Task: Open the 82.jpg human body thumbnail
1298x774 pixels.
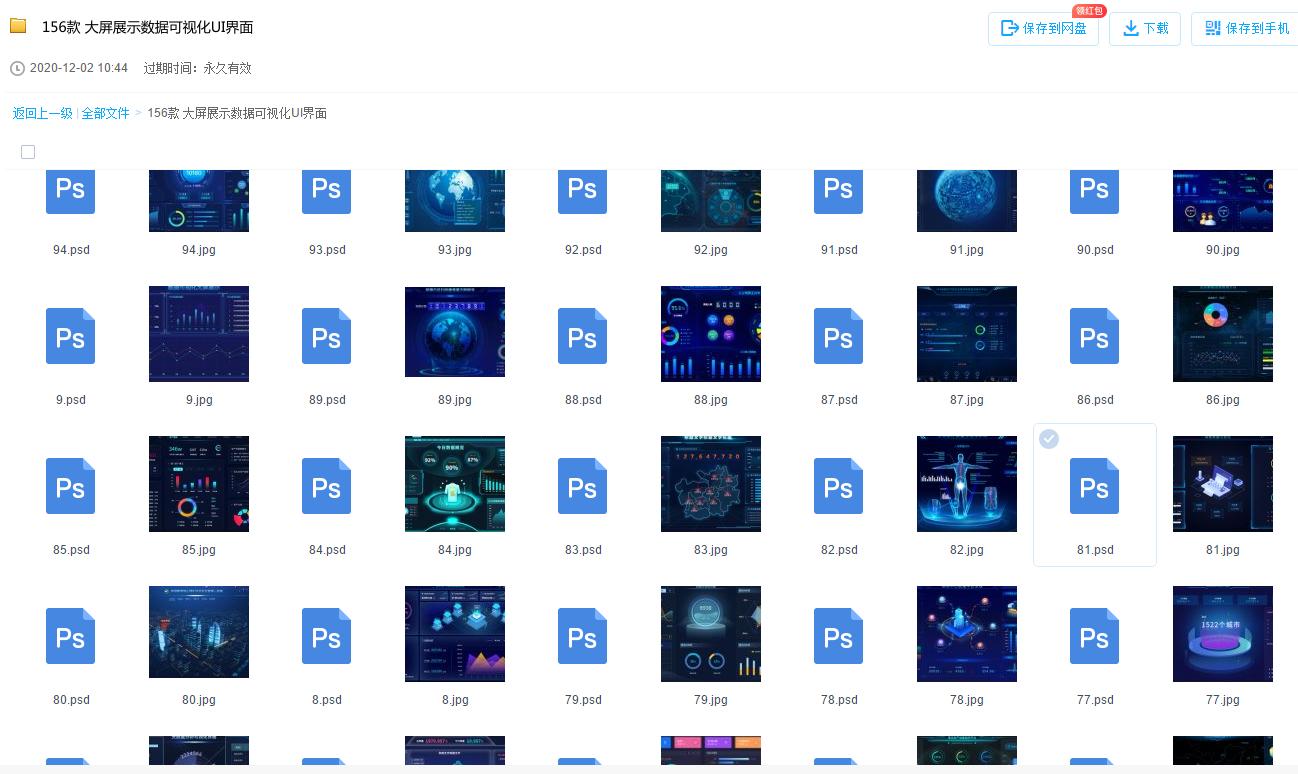Action: pos(967,484)
